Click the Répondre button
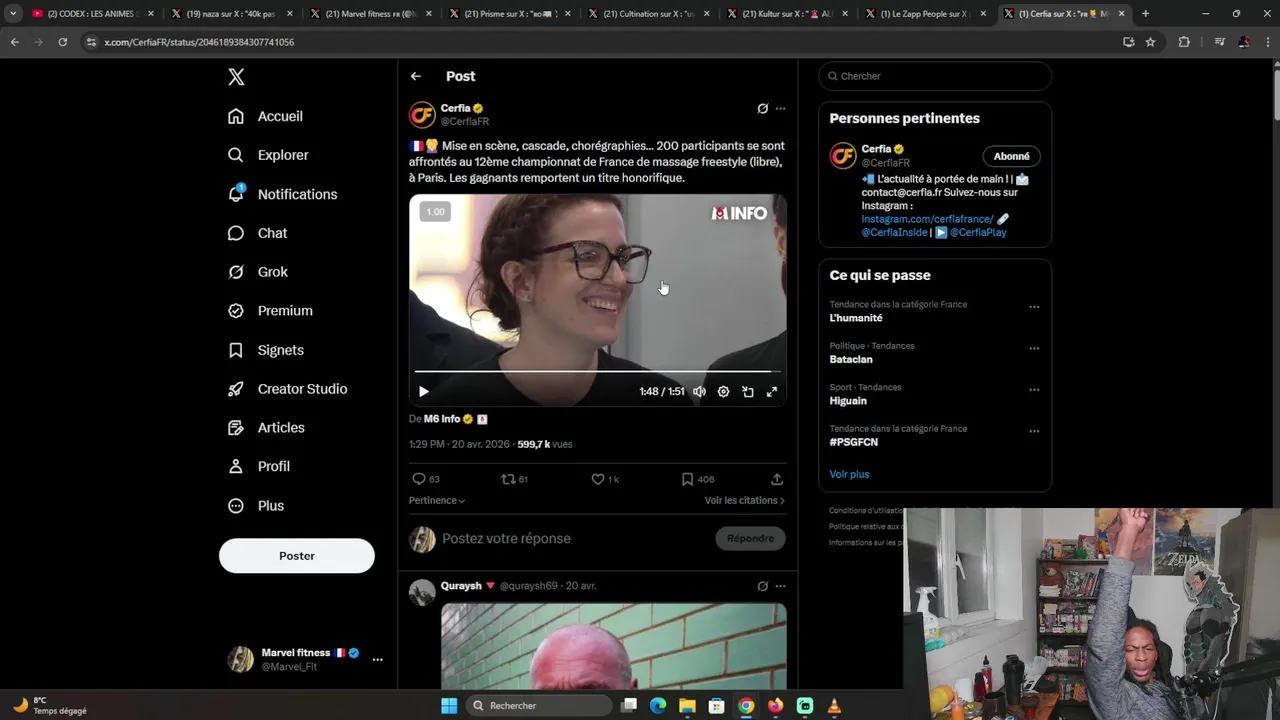 tap(751, 539)
